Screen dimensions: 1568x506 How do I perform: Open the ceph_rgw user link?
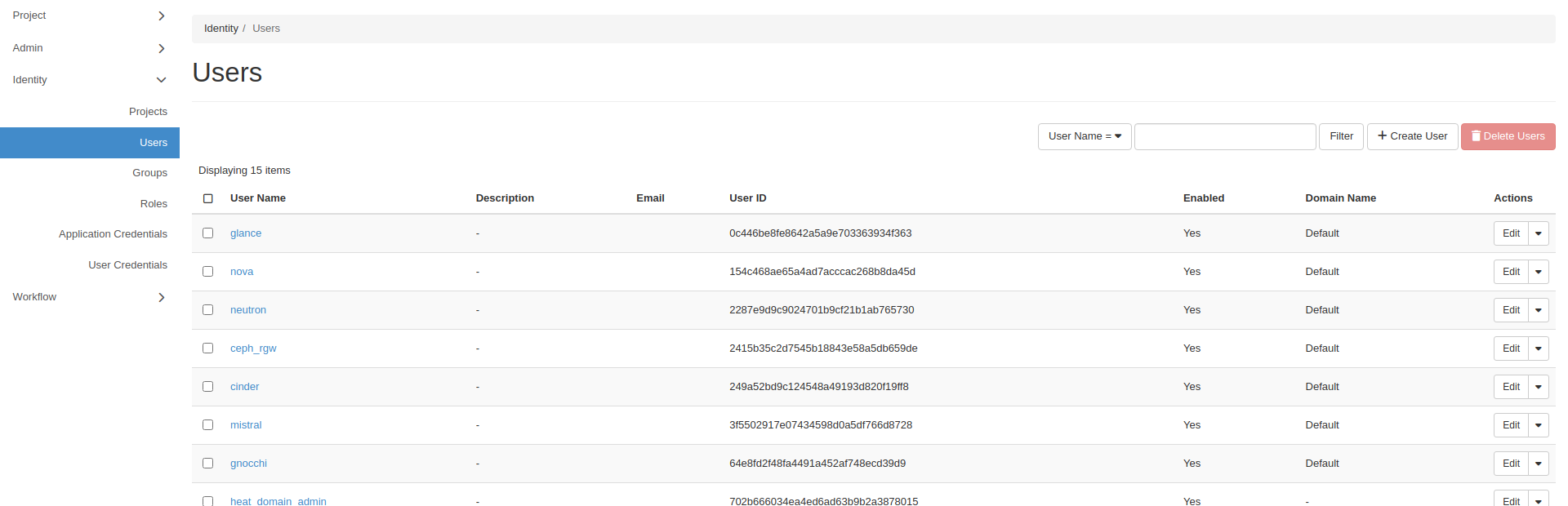[253, 348]
